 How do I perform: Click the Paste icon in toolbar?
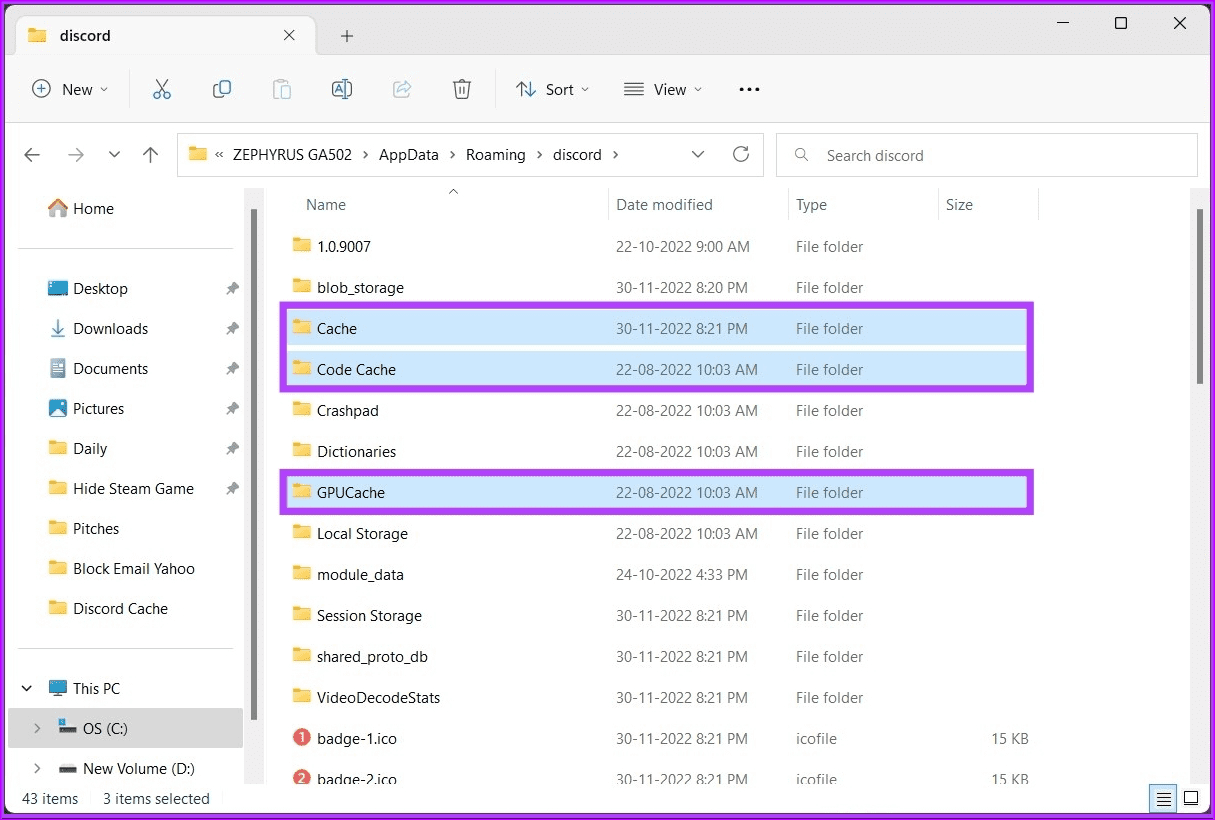[x=281, y=89]
